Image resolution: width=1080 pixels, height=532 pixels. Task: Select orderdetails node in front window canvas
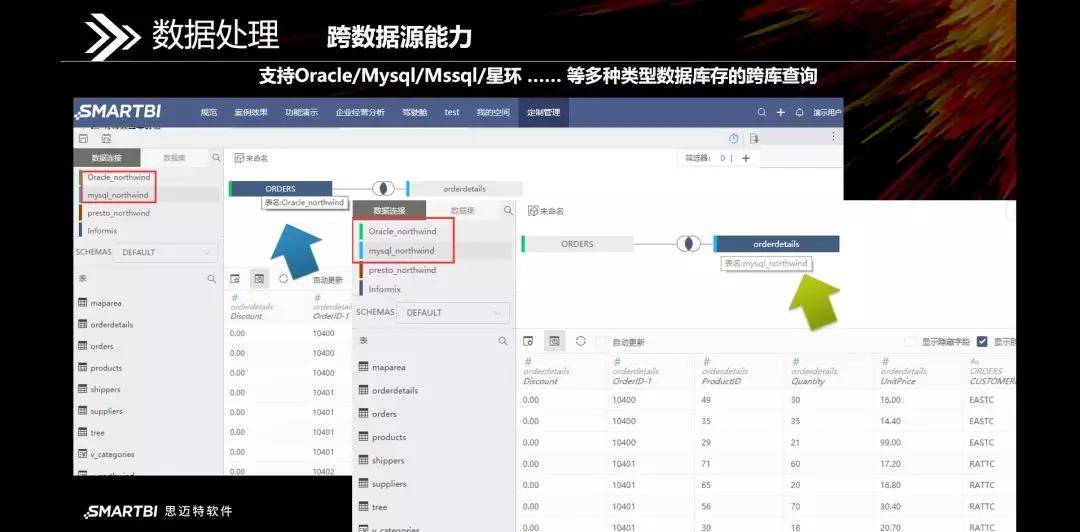pos(776,244)
